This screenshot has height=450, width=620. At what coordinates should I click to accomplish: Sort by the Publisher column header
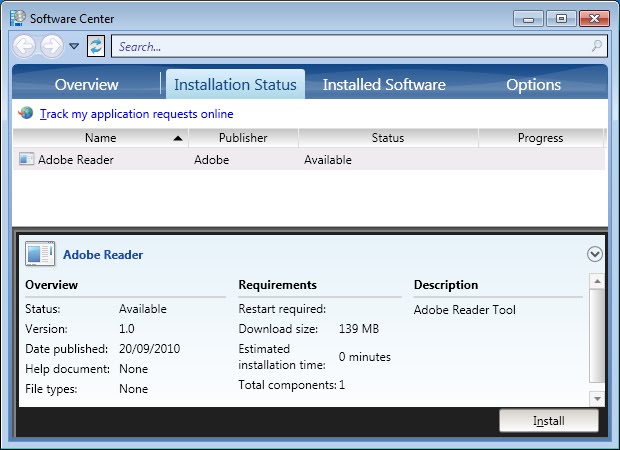[243, 138]
